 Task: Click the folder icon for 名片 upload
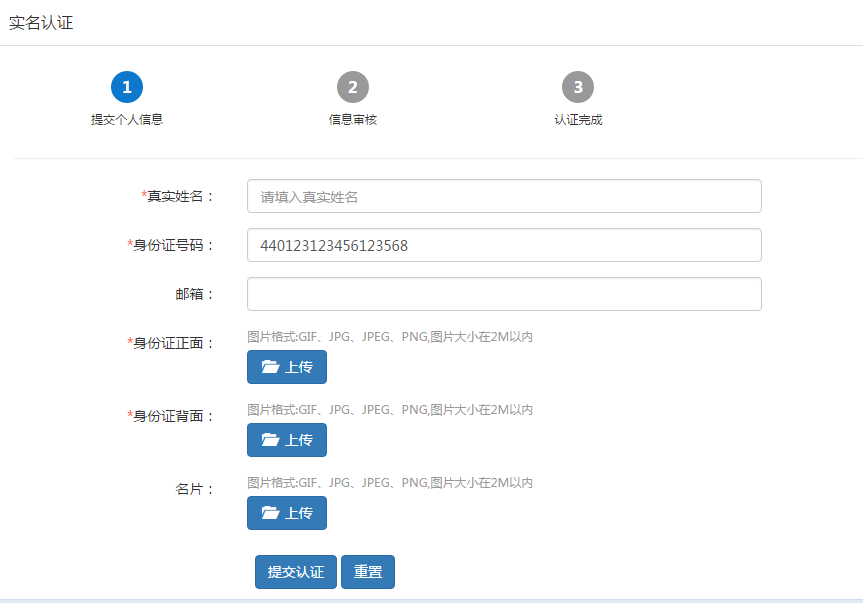click(270, 513)
